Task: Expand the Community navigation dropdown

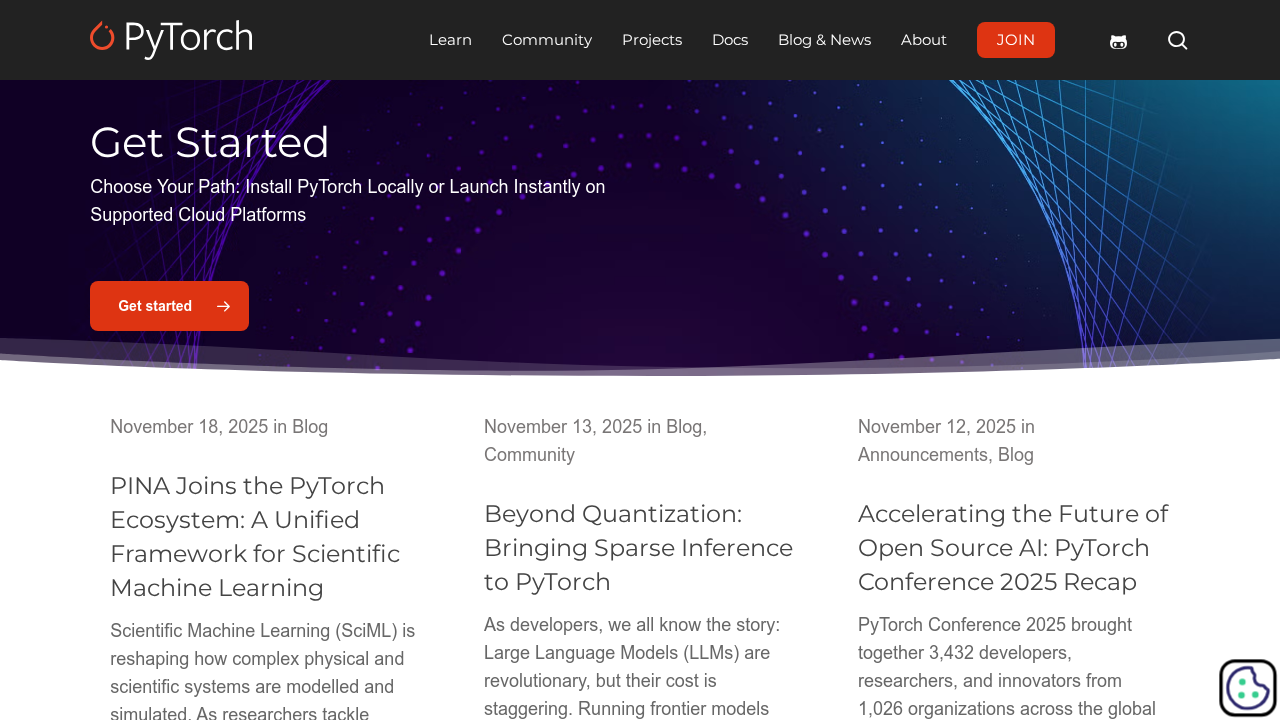Action: [546, 40]
